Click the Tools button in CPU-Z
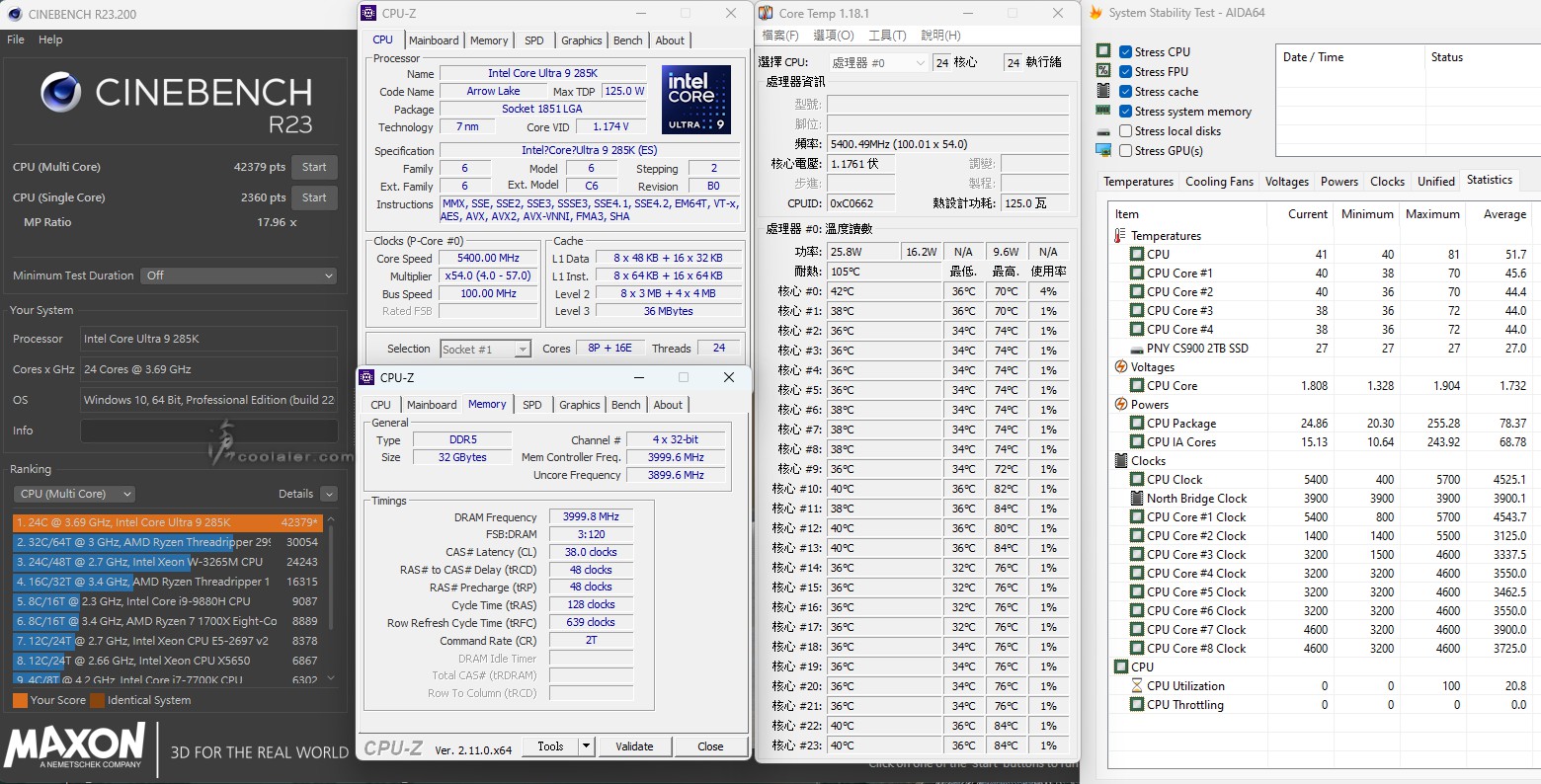This screenshot has width=1541, height=784. 551,746
